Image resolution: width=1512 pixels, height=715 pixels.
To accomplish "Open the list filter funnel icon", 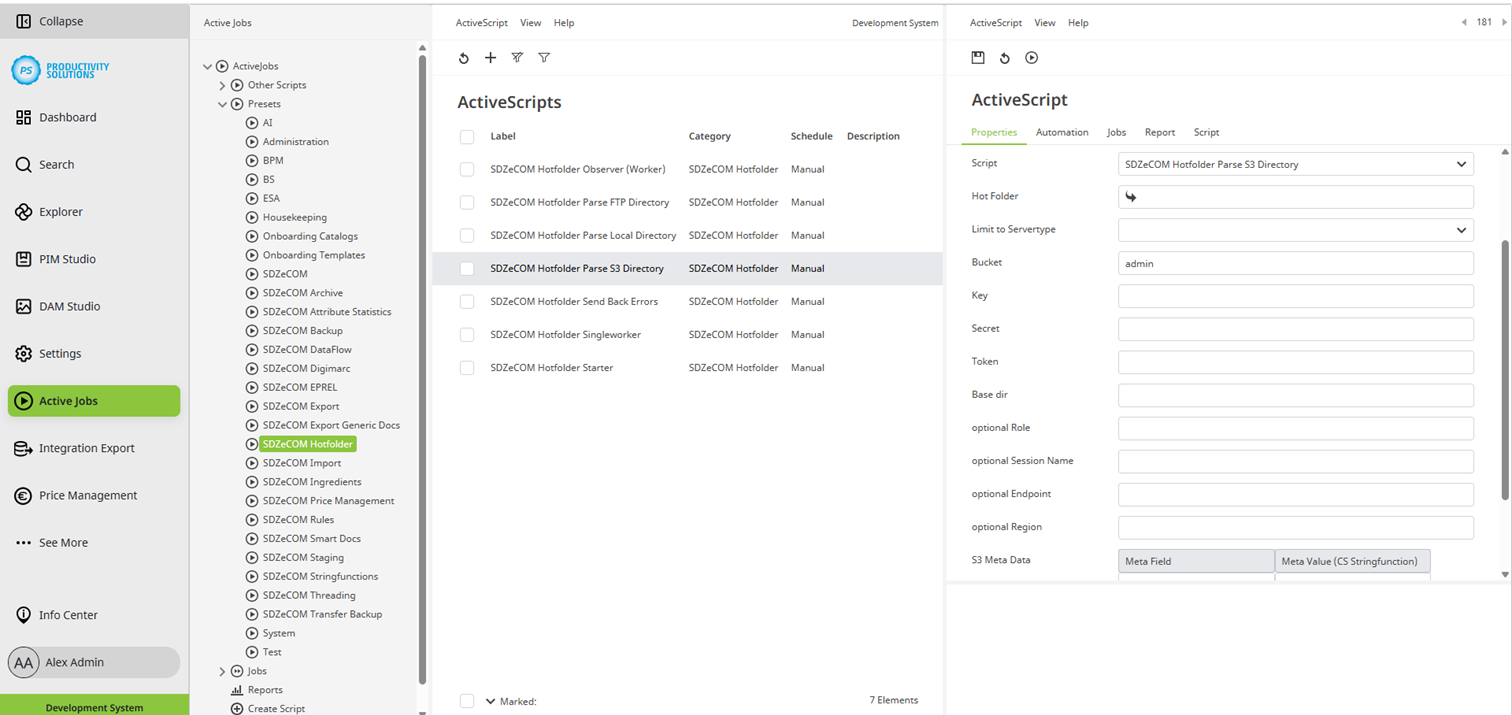I will click(x=544, y=58).
